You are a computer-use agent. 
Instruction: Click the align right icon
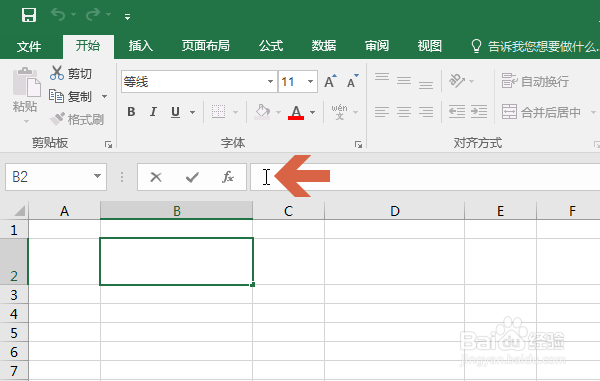(x=426, y=112)
